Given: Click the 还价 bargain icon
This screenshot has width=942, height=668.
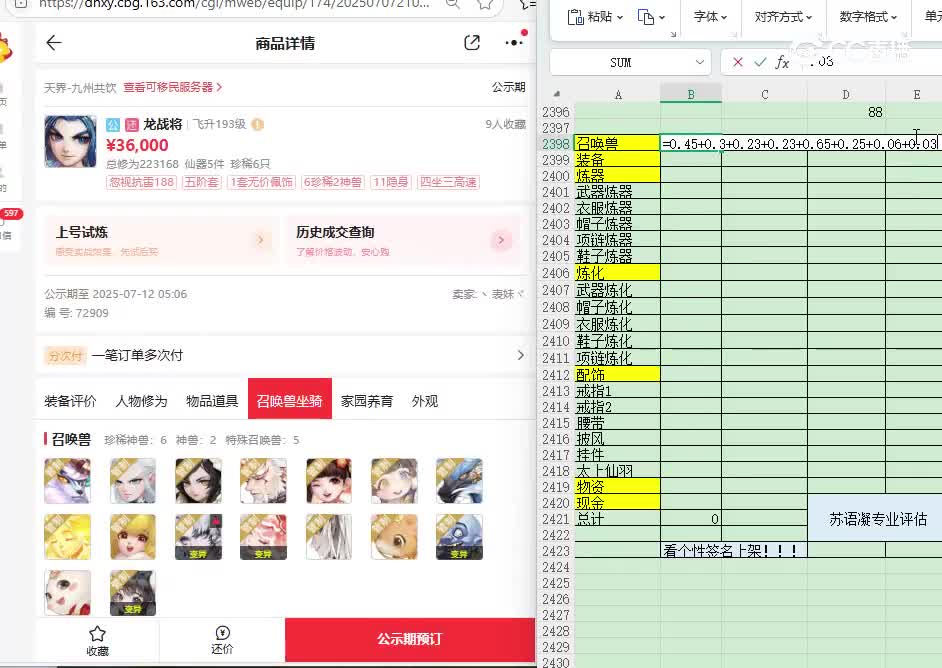Looking at the screenshot, I should [222, 633].
